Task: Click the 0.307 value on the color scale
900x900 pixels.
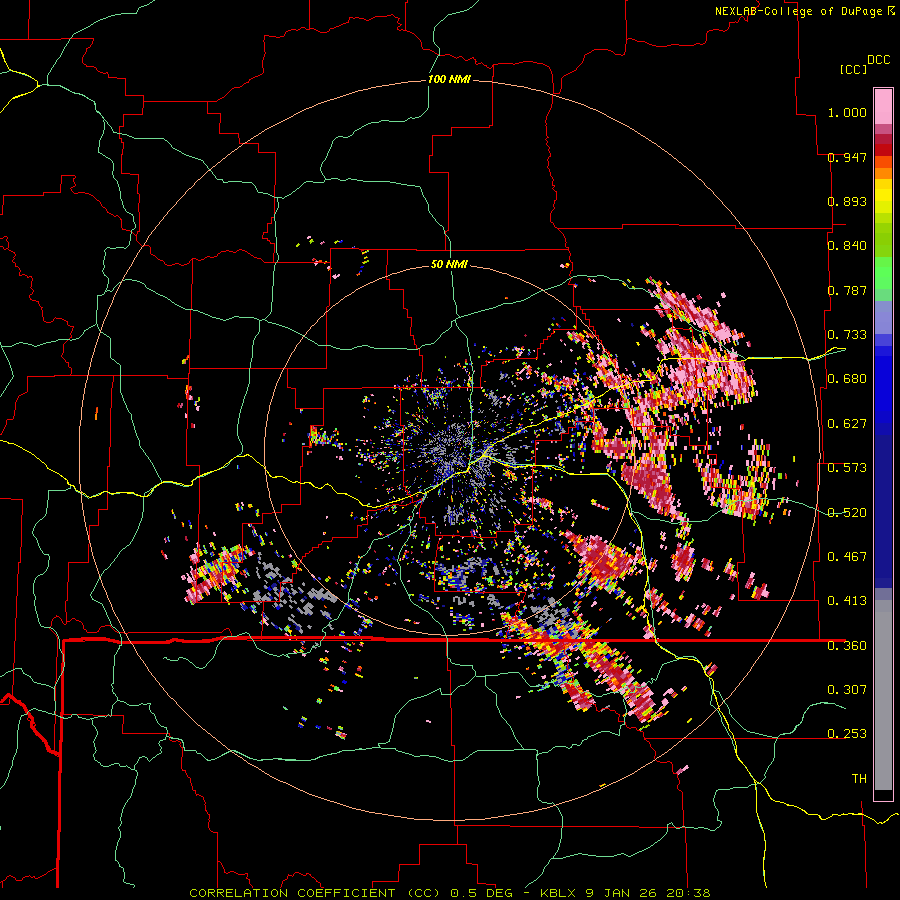Action: (x=847, y=689)
